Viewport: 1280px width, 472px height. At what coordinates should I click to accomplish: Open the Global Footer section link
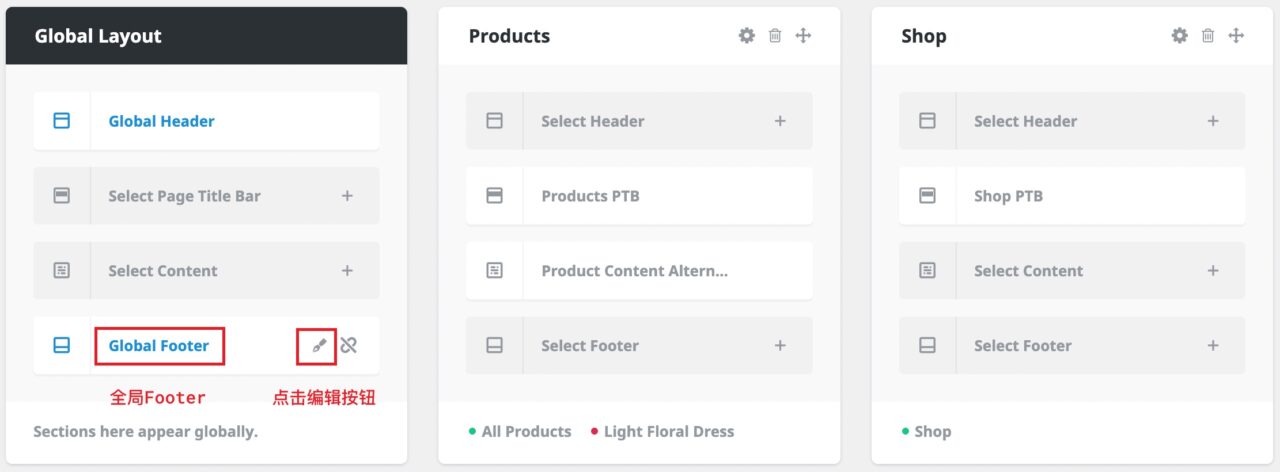[159, 346]
